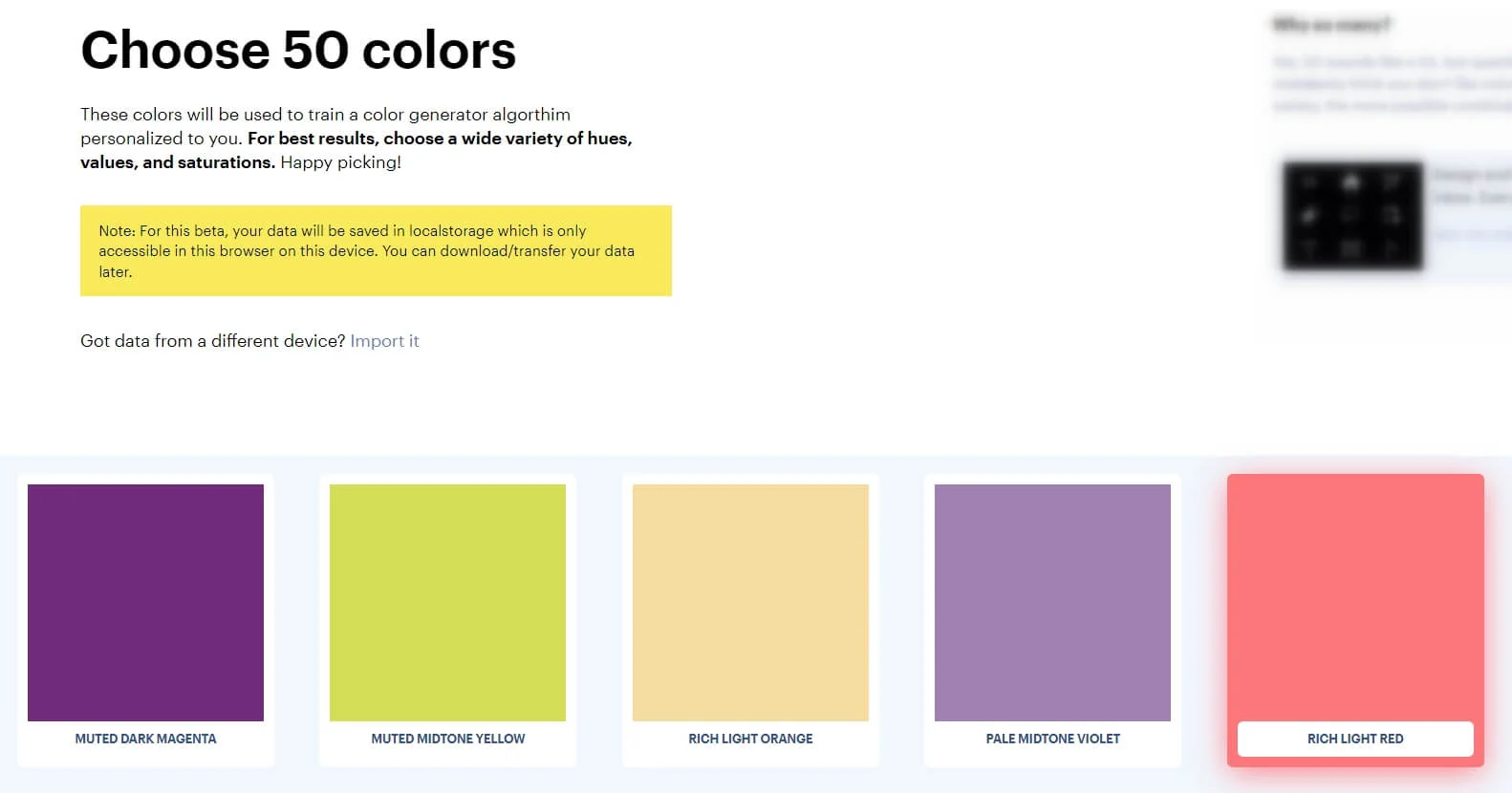Click the yellow localstorage note box
The height and width of the screenshot is (793, 1512).
point(376,250)
